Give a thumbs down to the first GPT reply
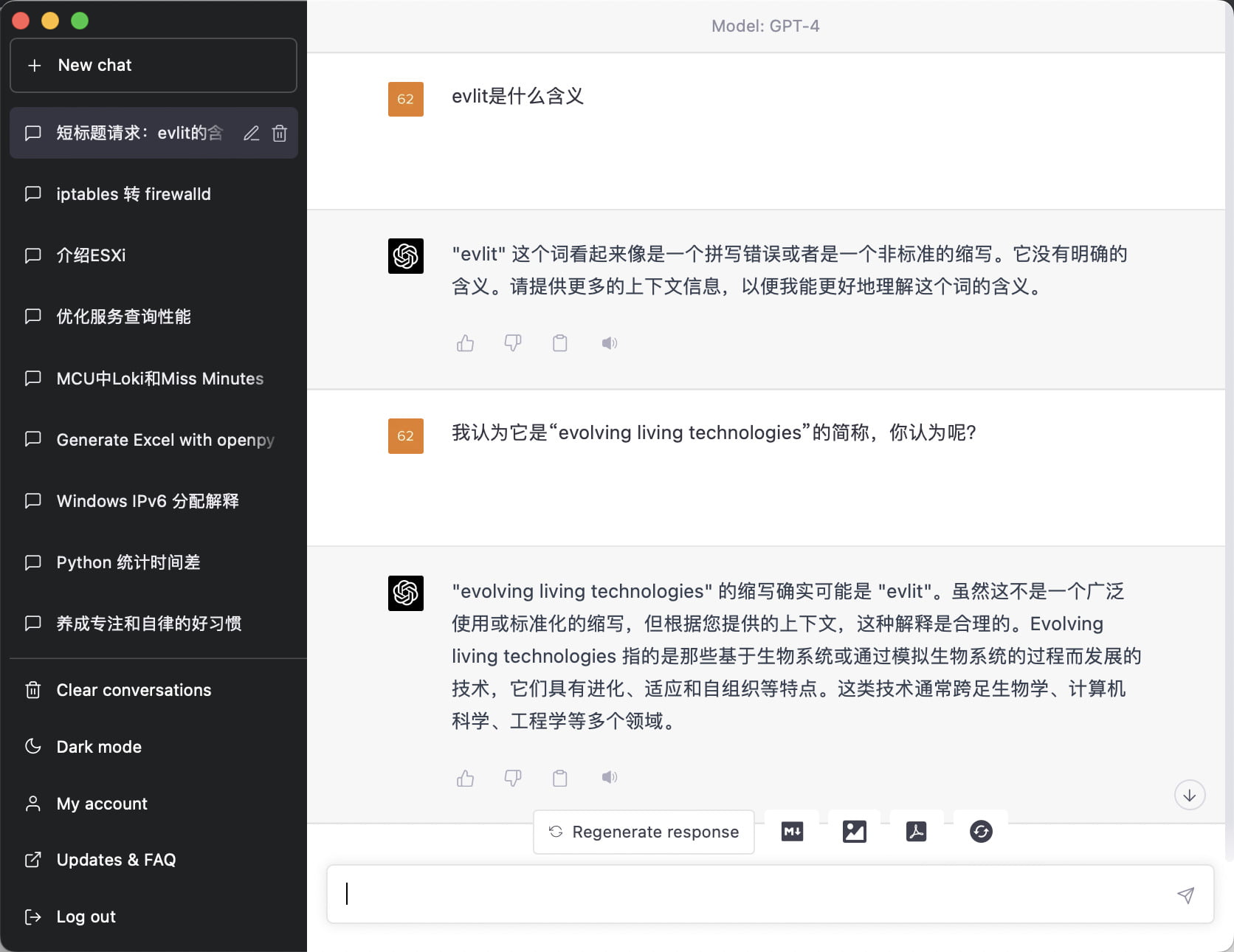Viewport: 1234px width, 952px height. 513,342
